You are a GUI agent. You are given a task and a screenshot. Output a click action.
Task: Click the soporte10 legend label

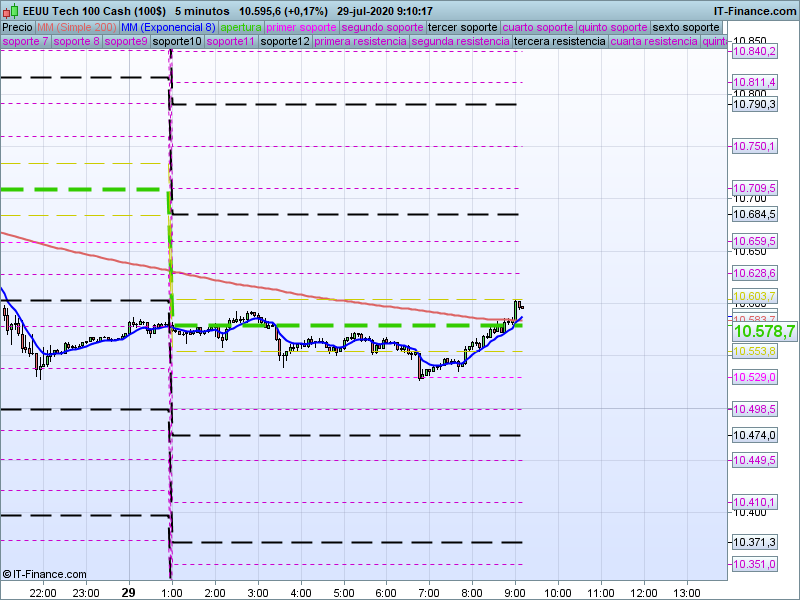pos(178,42)
